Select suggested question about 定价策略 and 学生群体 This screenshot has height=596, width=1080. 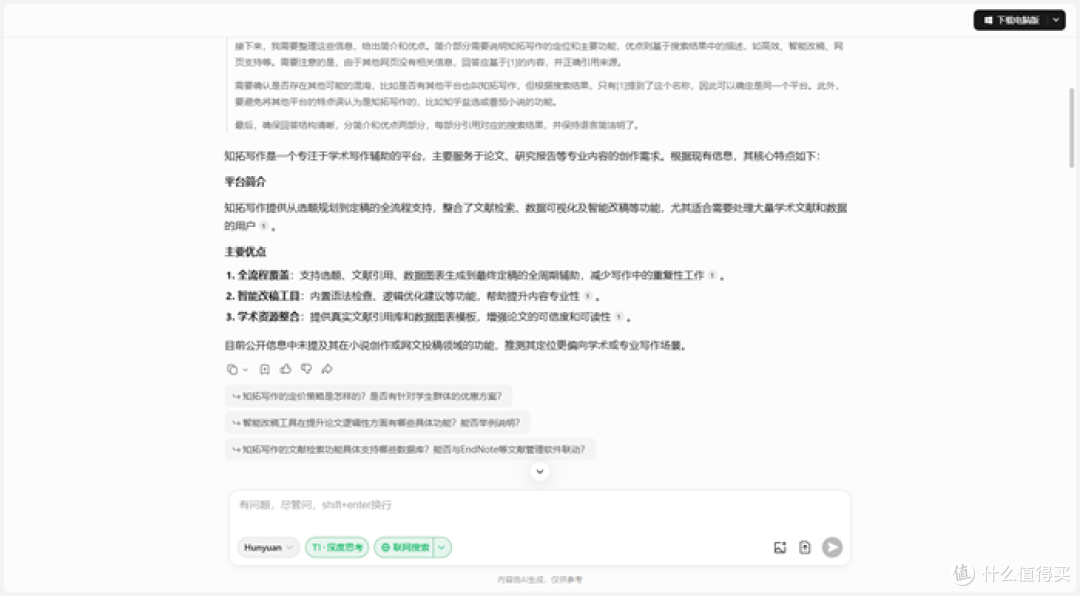point(368,396)
